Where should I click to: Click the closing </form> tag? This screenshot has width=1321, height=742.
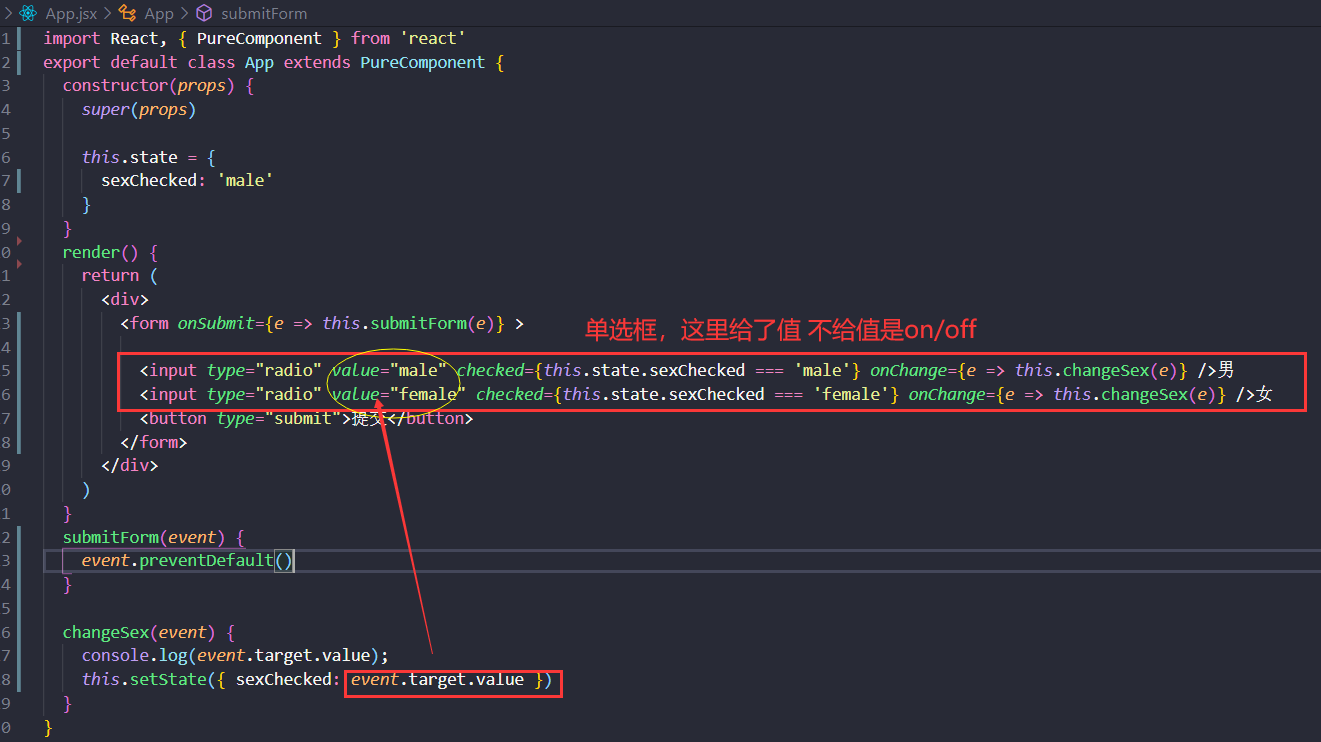[154, 442]
